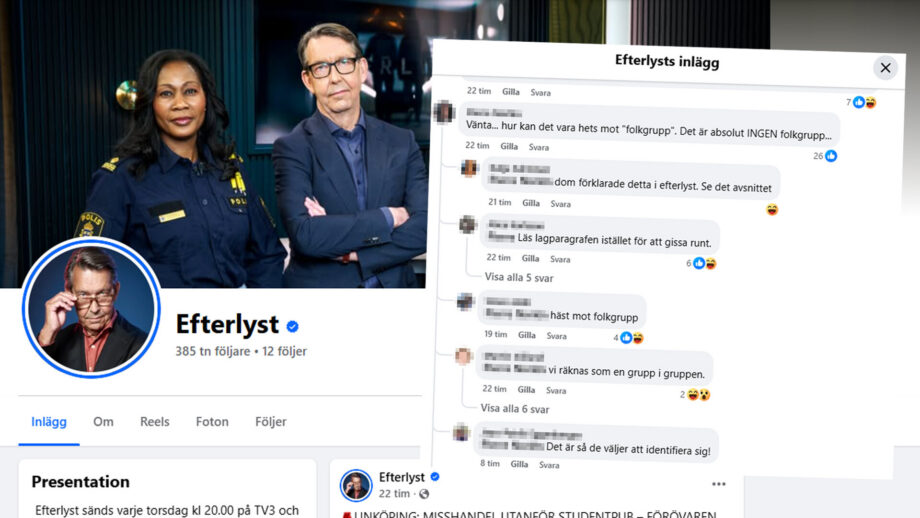This screenshot has width=920, height=518.
Task: Close the Efterlysts inlägg dialog
Action: coord(885,68)
